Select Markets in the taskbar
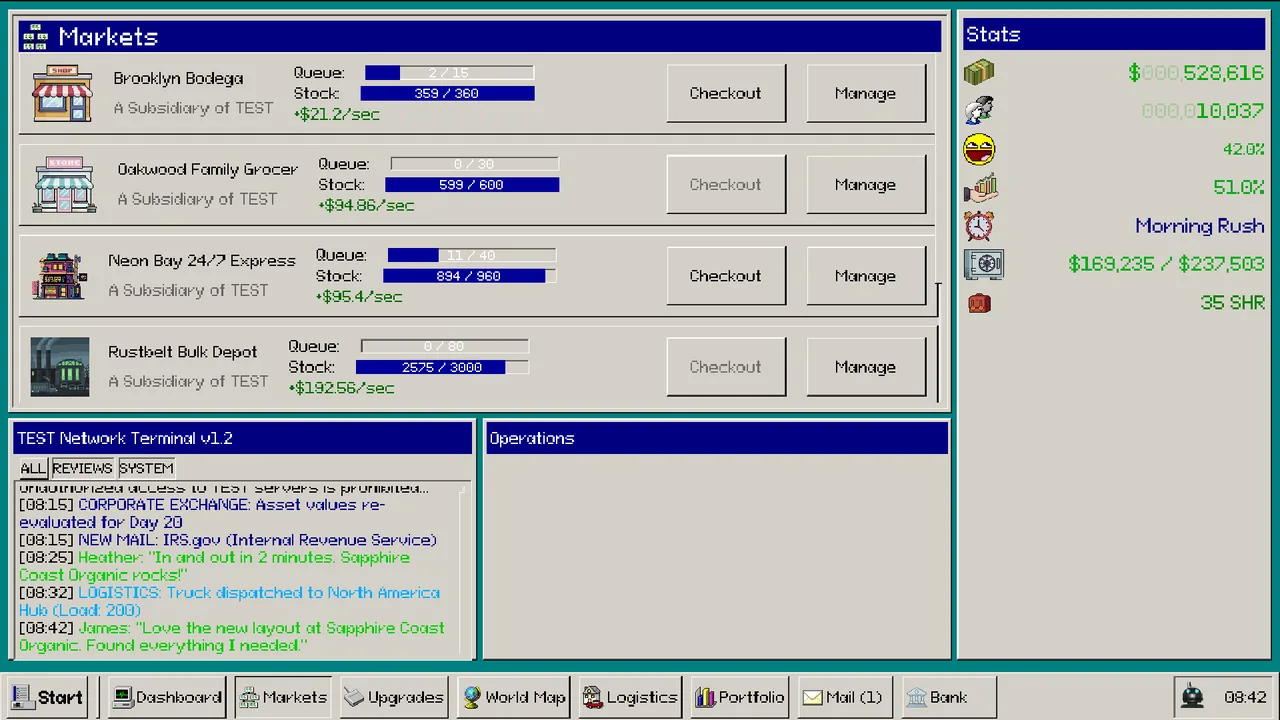This screenshot has width=1280, height=720. coord(283,697)
